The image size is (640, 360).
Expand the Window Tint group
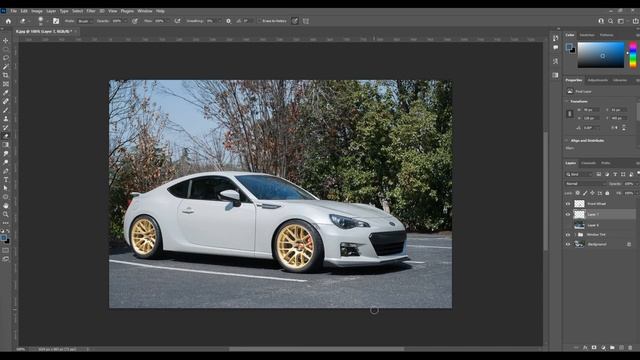click(x=575, y=235)
